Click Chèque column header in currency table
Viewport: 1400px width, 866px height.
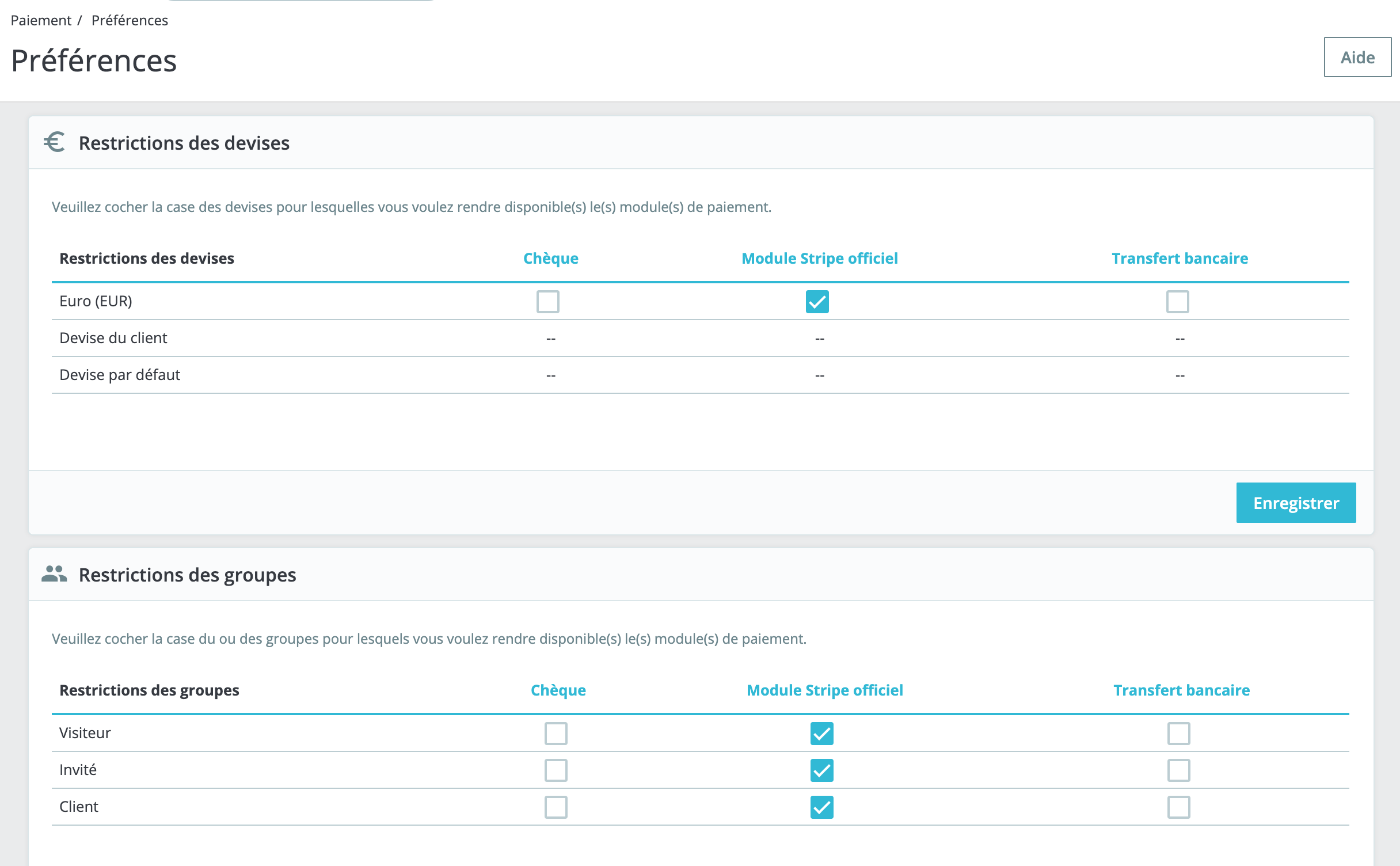[x=550, y=259]
